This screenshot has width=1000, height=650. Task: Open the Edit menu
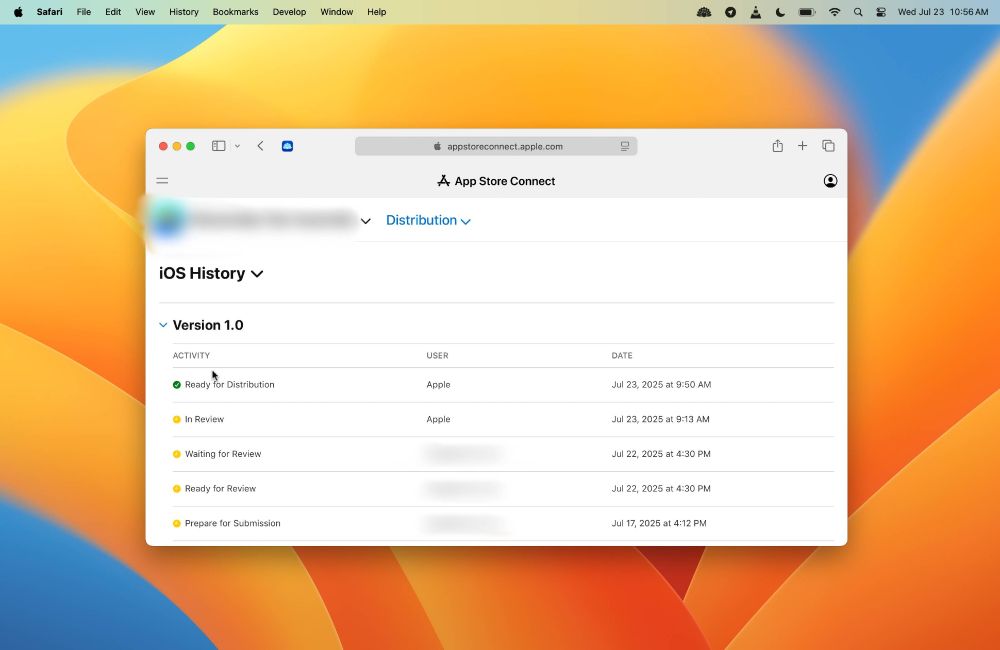coord(113,11)
